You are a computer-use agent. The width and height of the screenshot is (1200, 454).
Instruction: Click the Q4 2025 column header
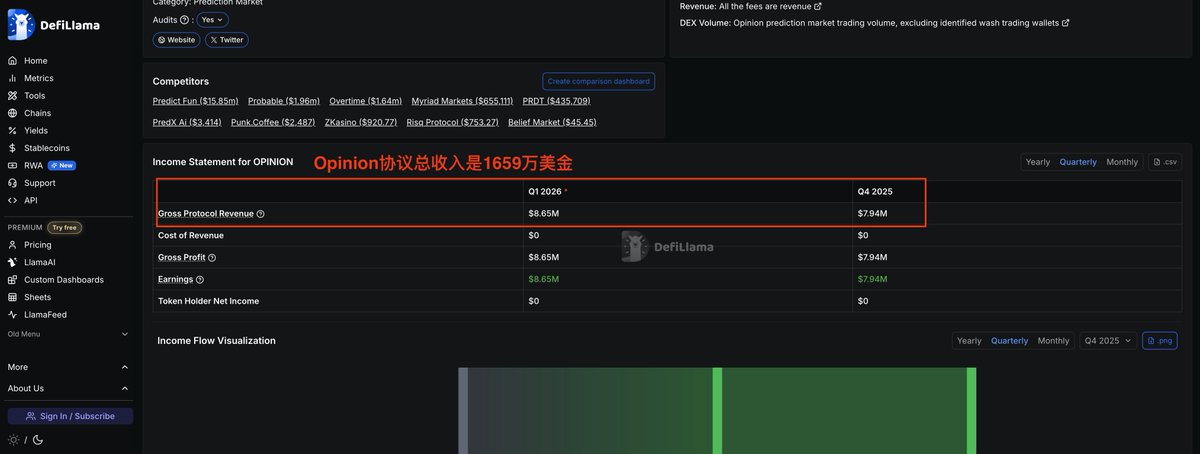(x=875, y=190)
